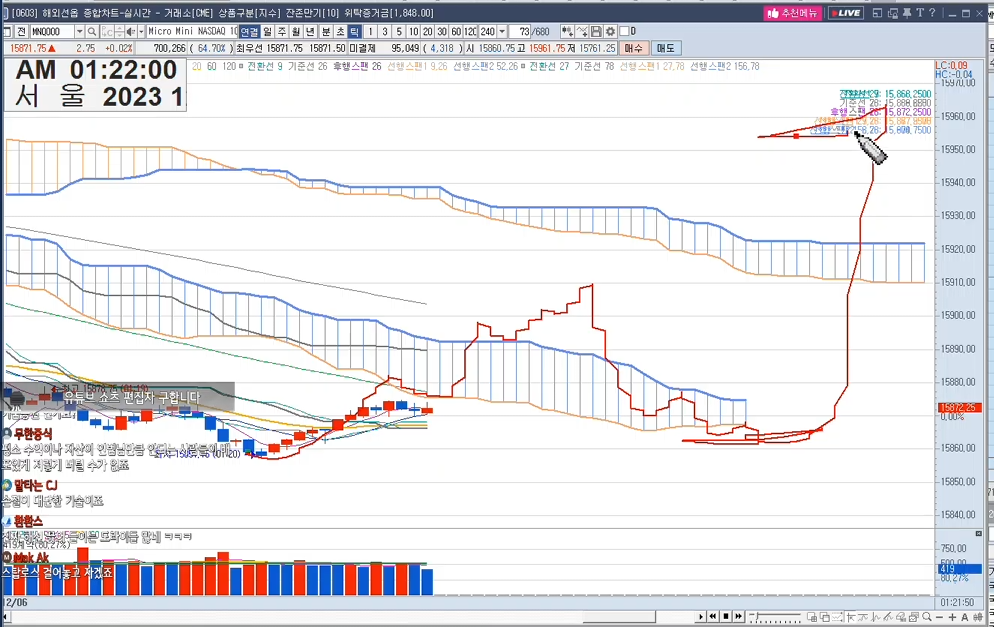Click the highlighted axis-marker icon in bottom toolbar
994x627 pixels.
pos(851,616)
